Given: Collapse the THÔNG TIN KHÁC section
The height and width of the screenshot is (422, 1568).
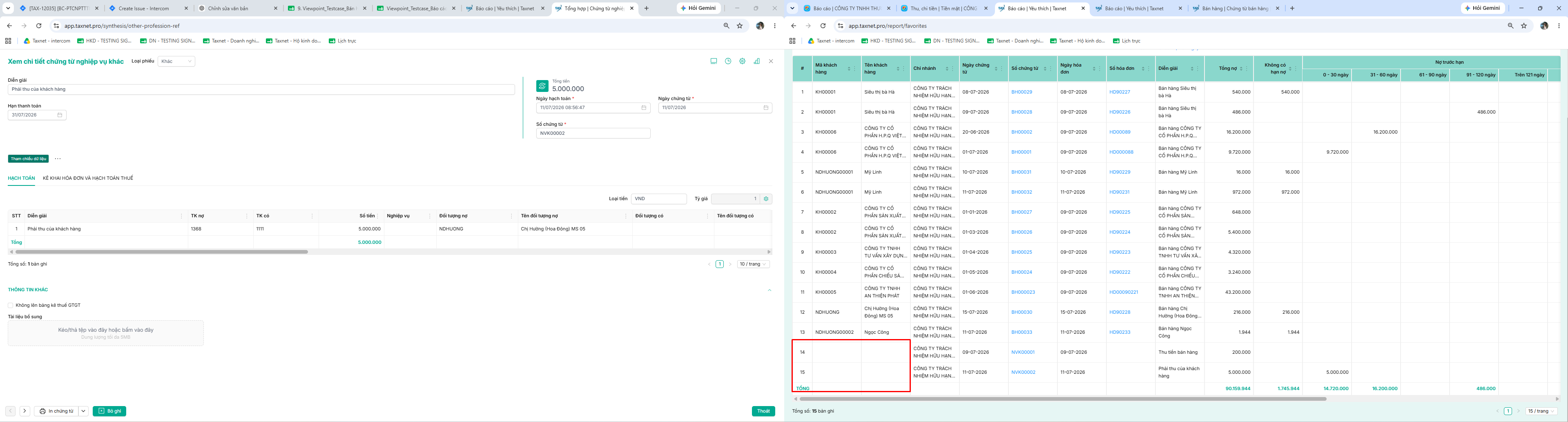Looking at the screenshot, I should 770,290.
